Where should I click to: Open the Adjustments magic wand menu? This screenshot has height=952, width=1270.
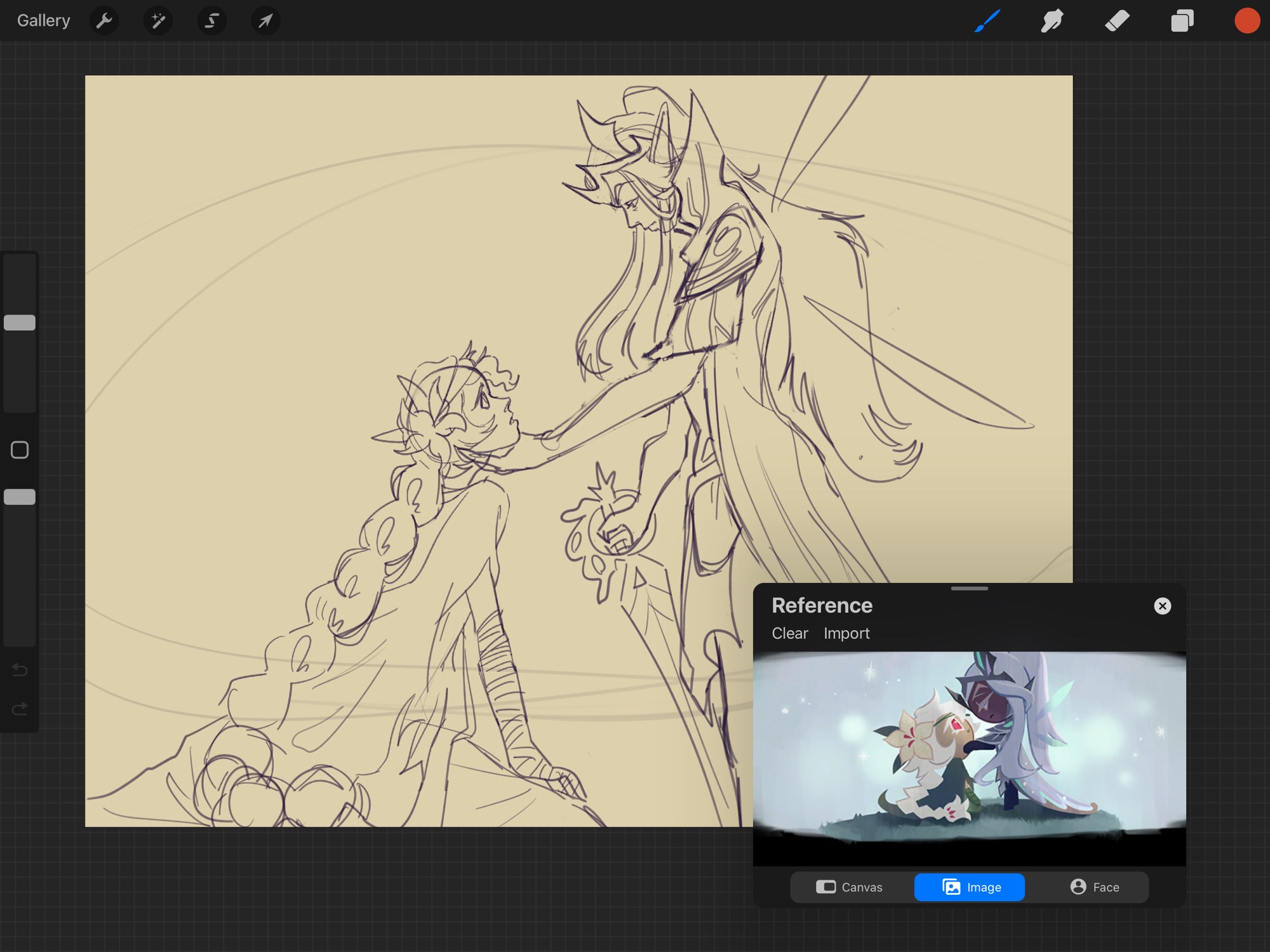pyautogui.click(x=158, y=20)
